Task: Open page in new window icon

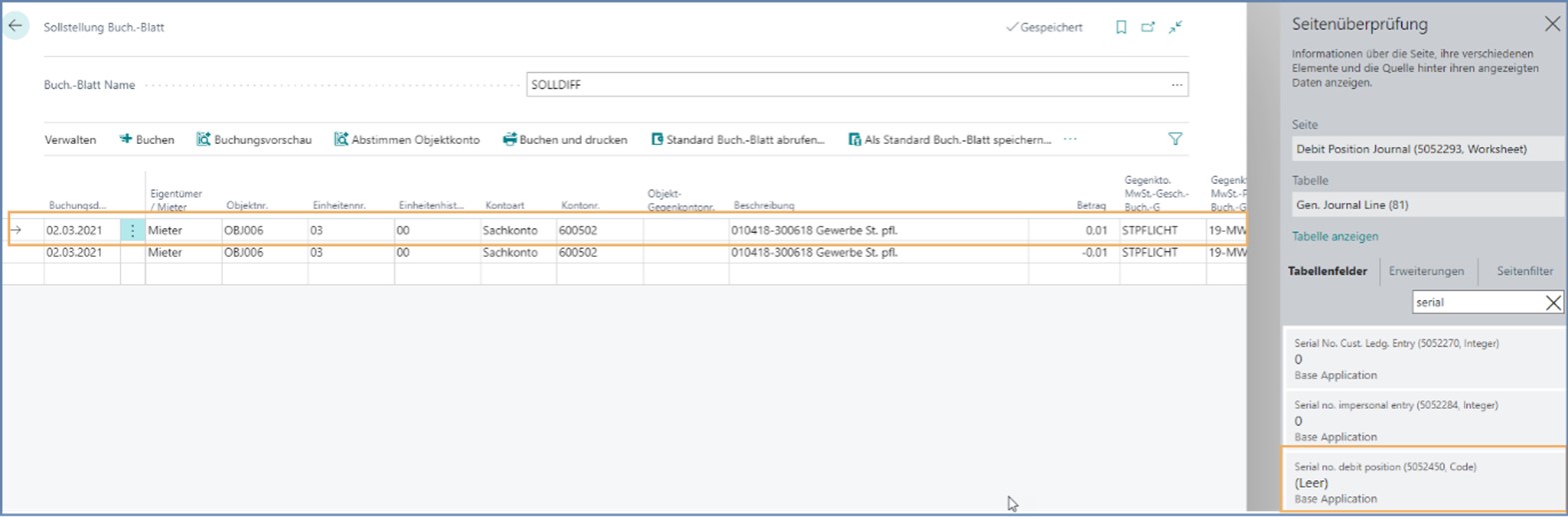Action: point(1148,28)
